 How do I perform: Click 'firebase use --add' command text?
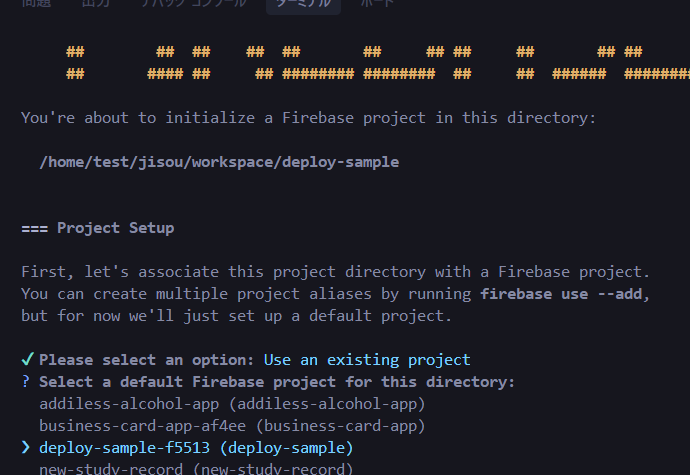[x=561, y=294]
